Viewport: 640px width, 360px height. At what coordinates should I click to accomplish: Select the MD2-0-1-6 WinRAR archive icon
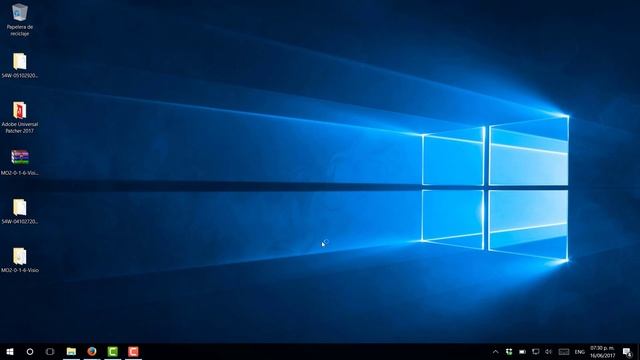point(20,162)
